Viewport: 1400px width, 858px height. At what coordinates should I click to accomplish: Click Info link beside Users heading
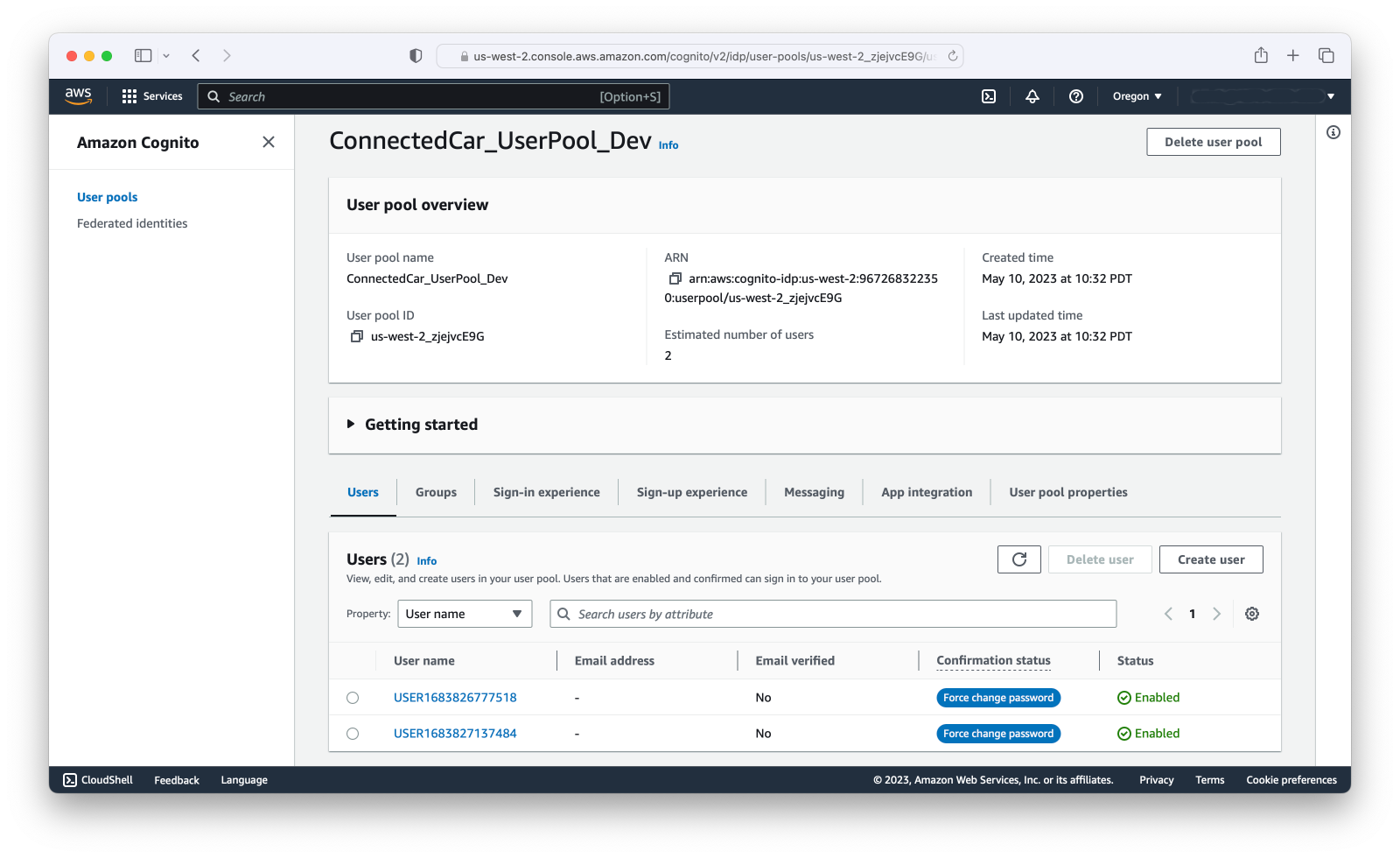pyautogui.click(x=427, y=561)
